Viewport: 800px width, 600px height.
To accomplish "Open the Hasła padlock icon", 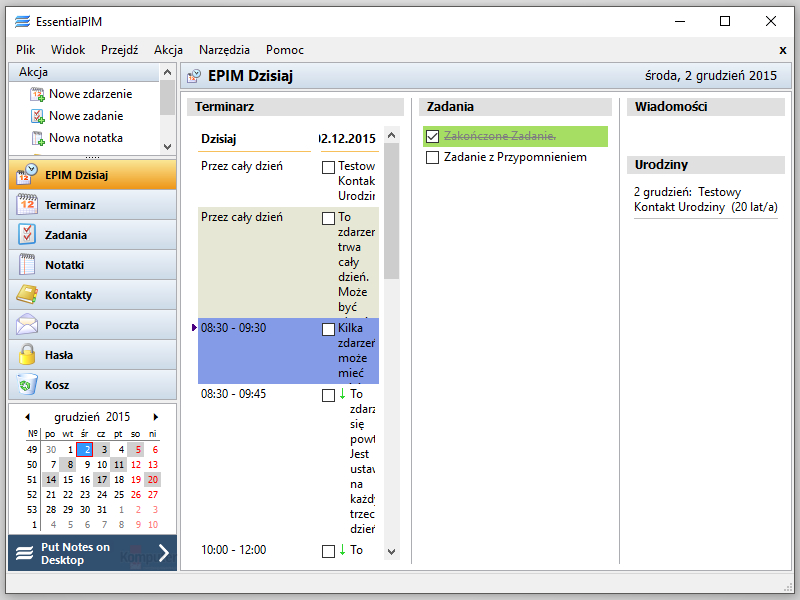I will 27,355.
